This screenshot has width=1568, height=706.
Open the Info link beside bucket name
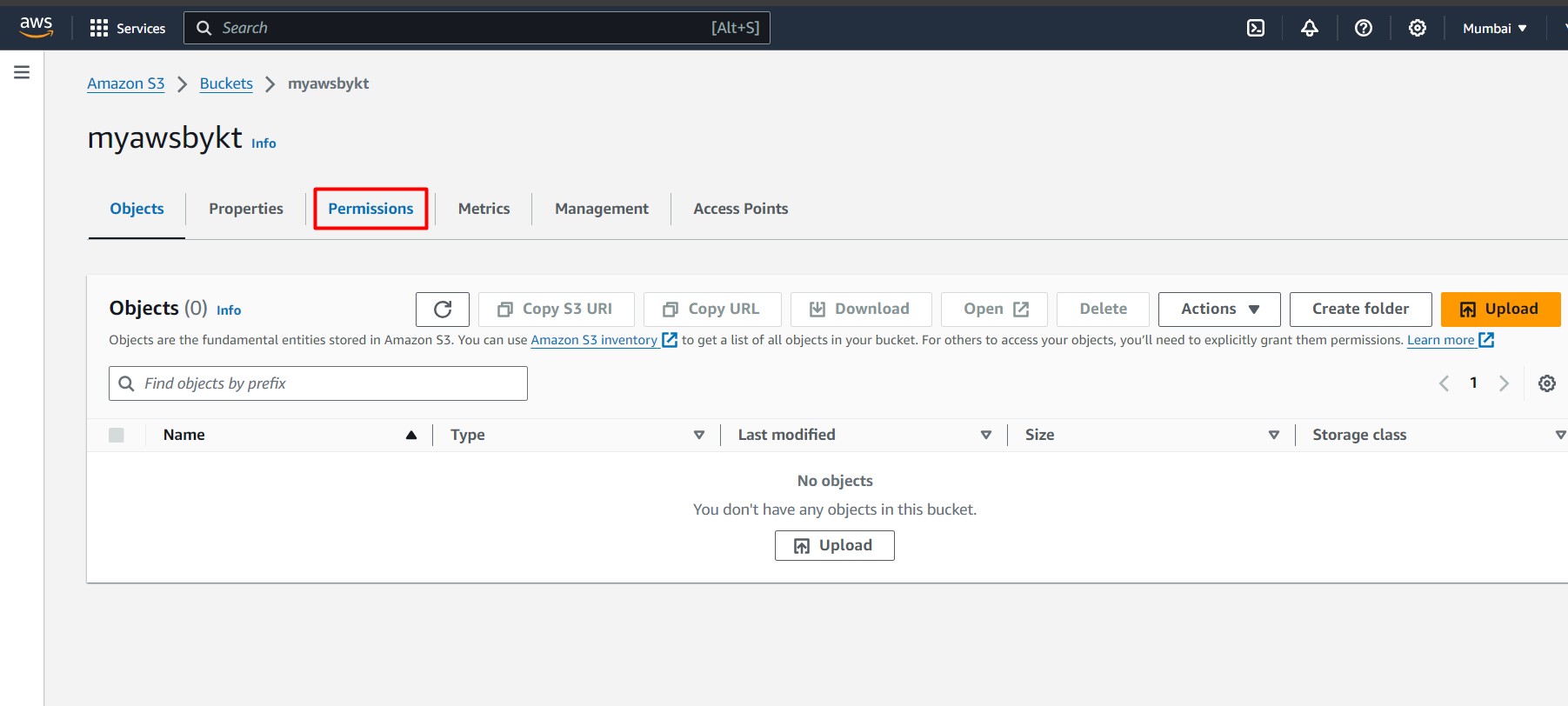264,143
